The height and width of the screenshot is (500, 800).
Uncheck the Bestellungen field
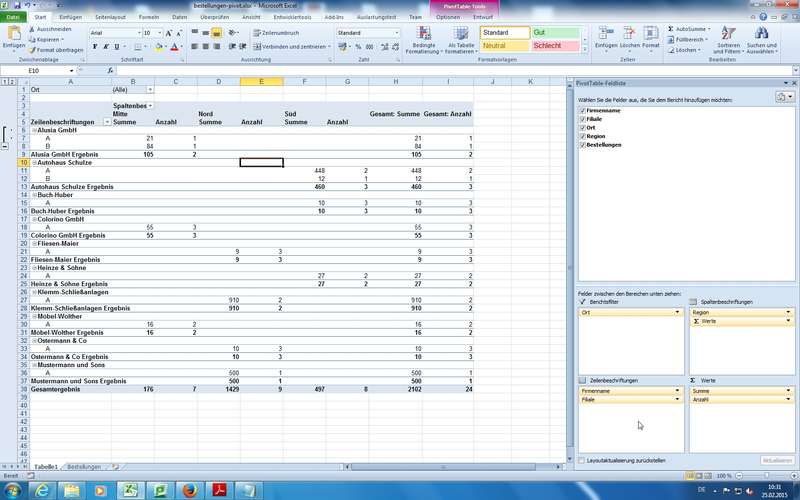[582, 145]
